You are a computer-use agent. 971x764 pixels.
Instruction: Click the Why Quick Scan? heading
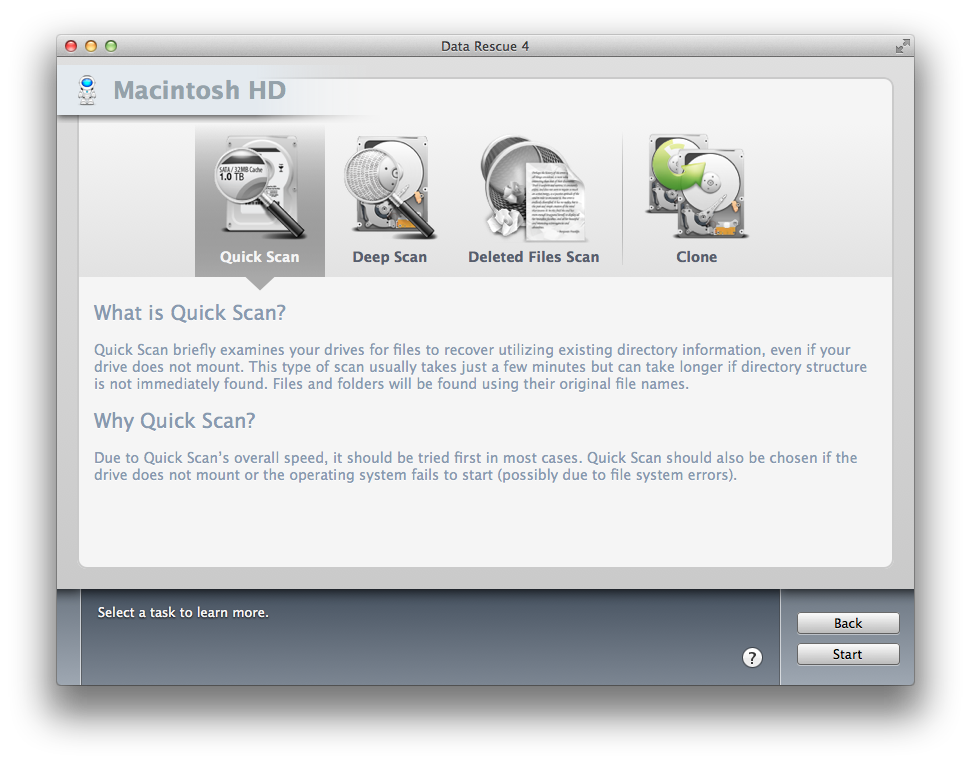pos(175,421)
